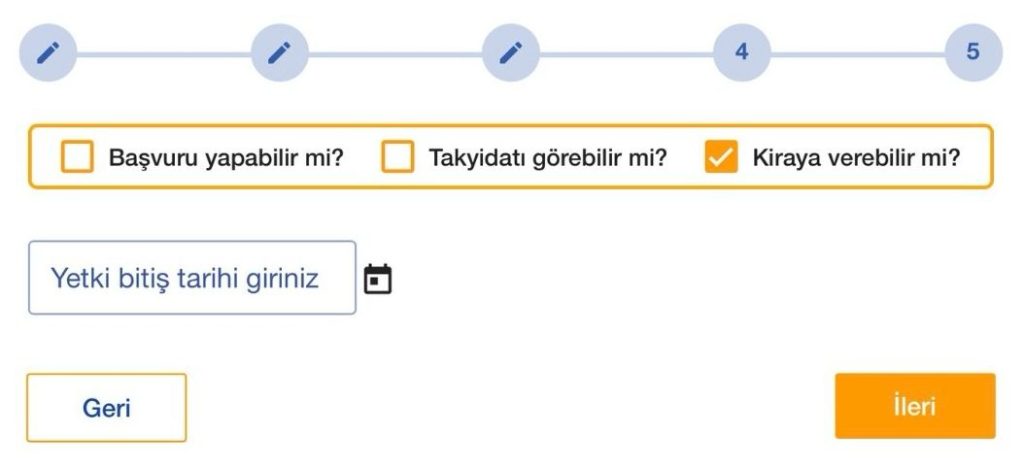The height and width of the screenshot is (468, 1024).
Task: Click the connector line between steps 2 and 3
Action: 395,53
